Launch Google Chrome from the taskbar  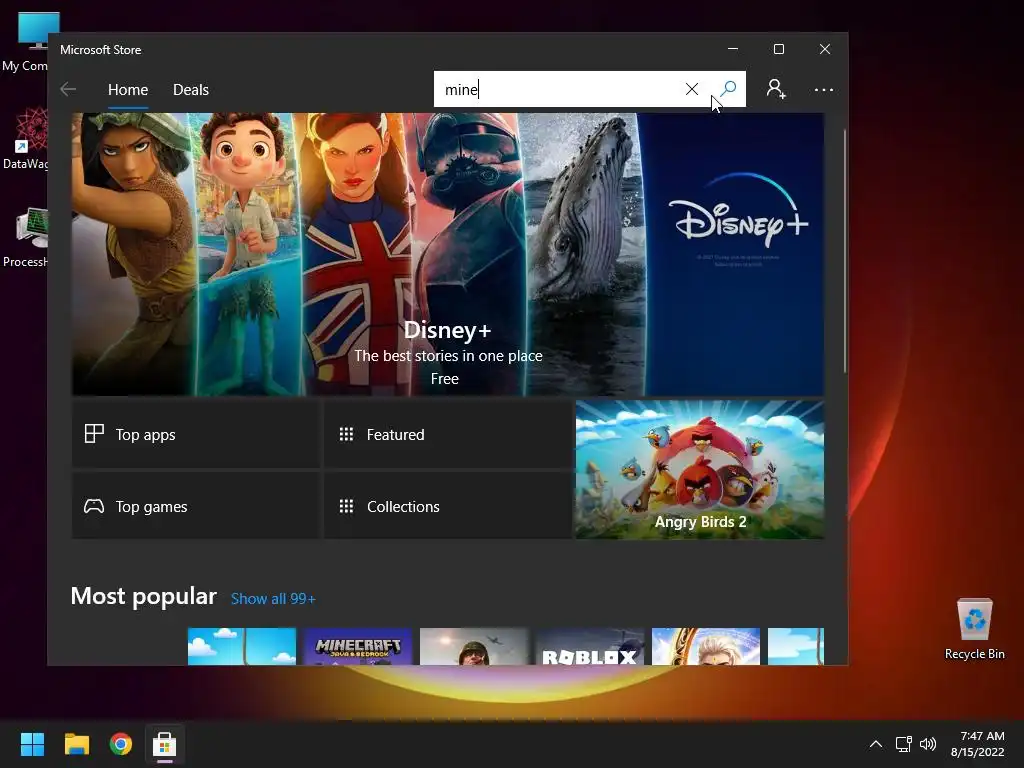[x=121, y=744]
